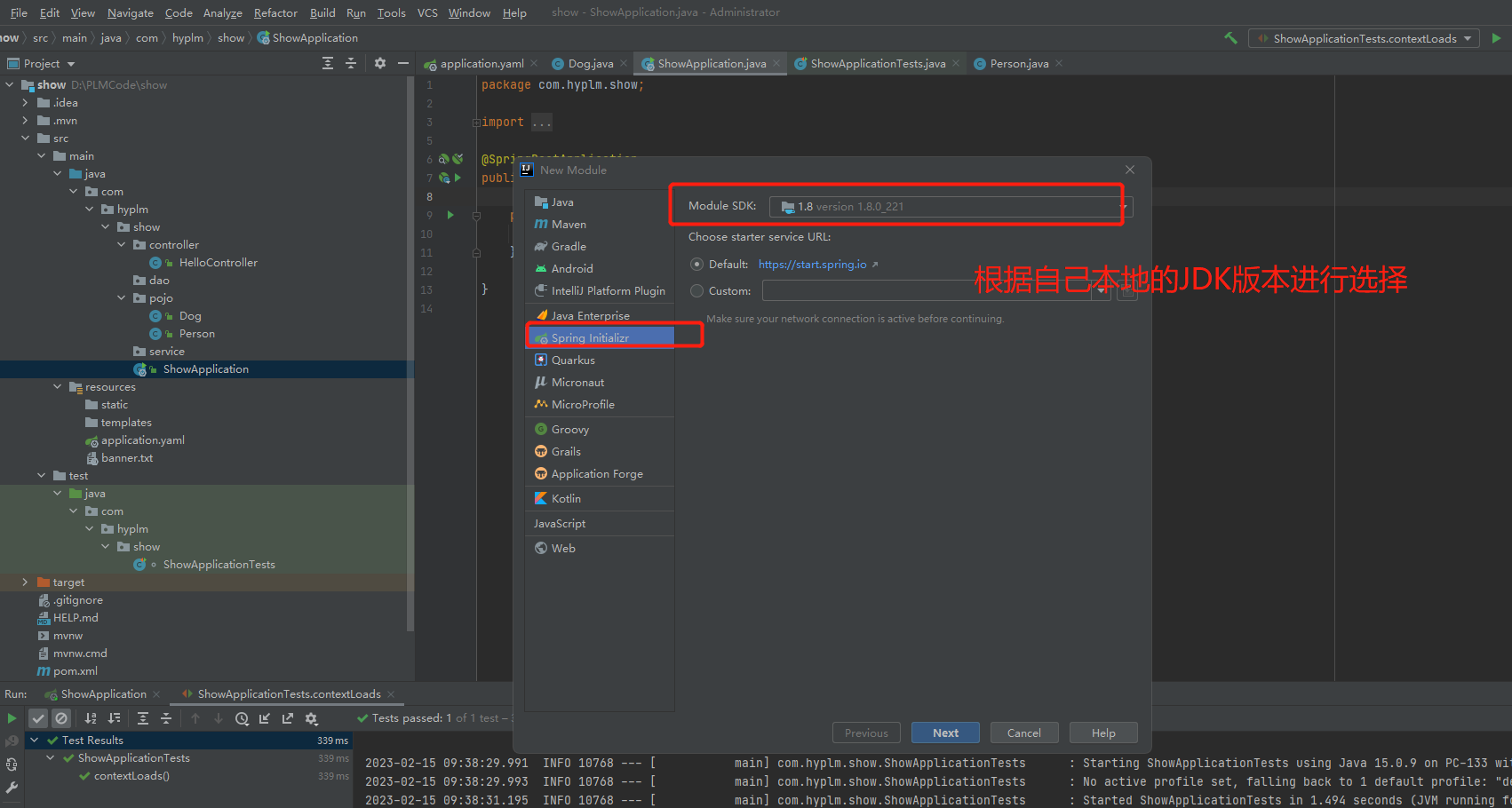This screenshot has width=1512, height=808.
Task: Open the import test results clock icon
Action: 242,718
